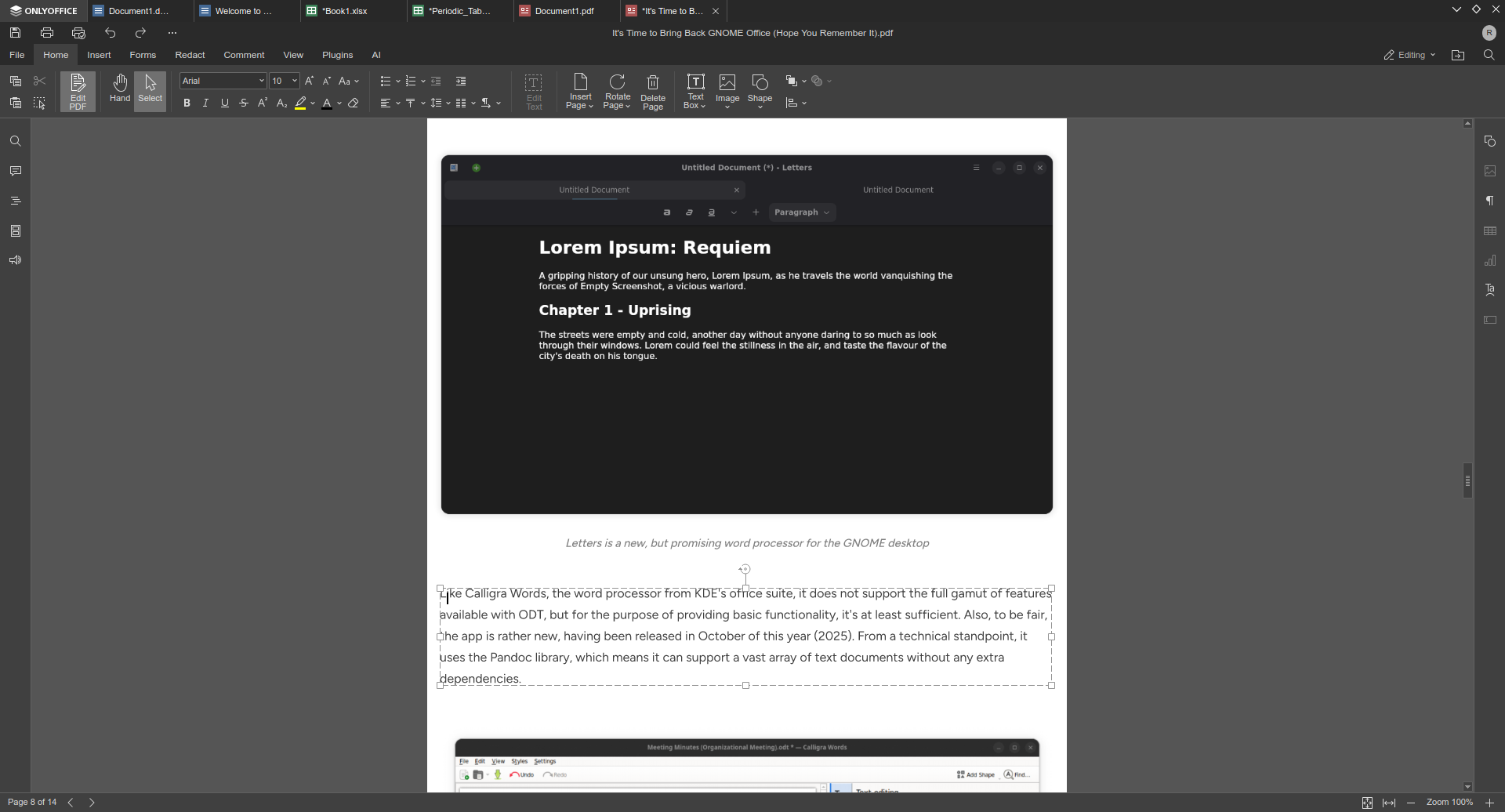This screenshot has height=812, width=1505.
Task: Click the highlight color swatch
Action: [x=300, y=103]
